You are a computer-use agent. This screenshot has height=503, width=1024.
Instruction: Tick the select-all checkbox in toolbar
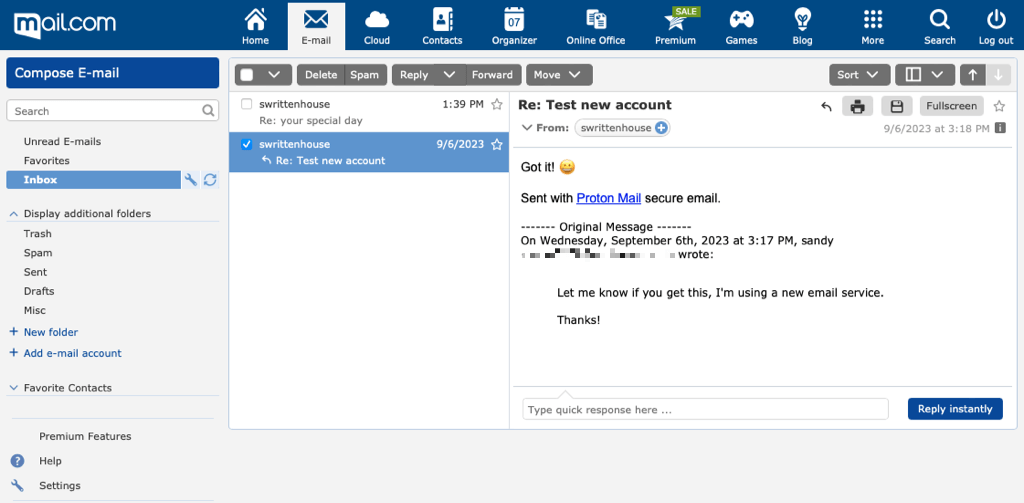(x=247, y=75)
